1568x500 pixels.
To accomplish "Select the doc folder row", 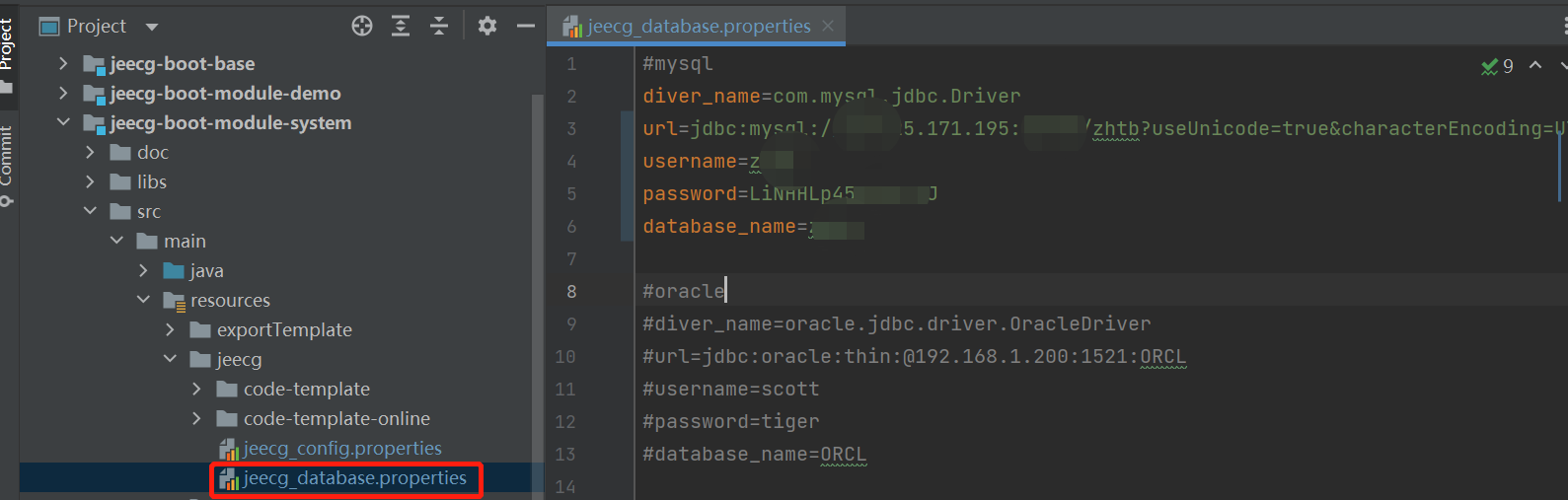I will point(153,153).
